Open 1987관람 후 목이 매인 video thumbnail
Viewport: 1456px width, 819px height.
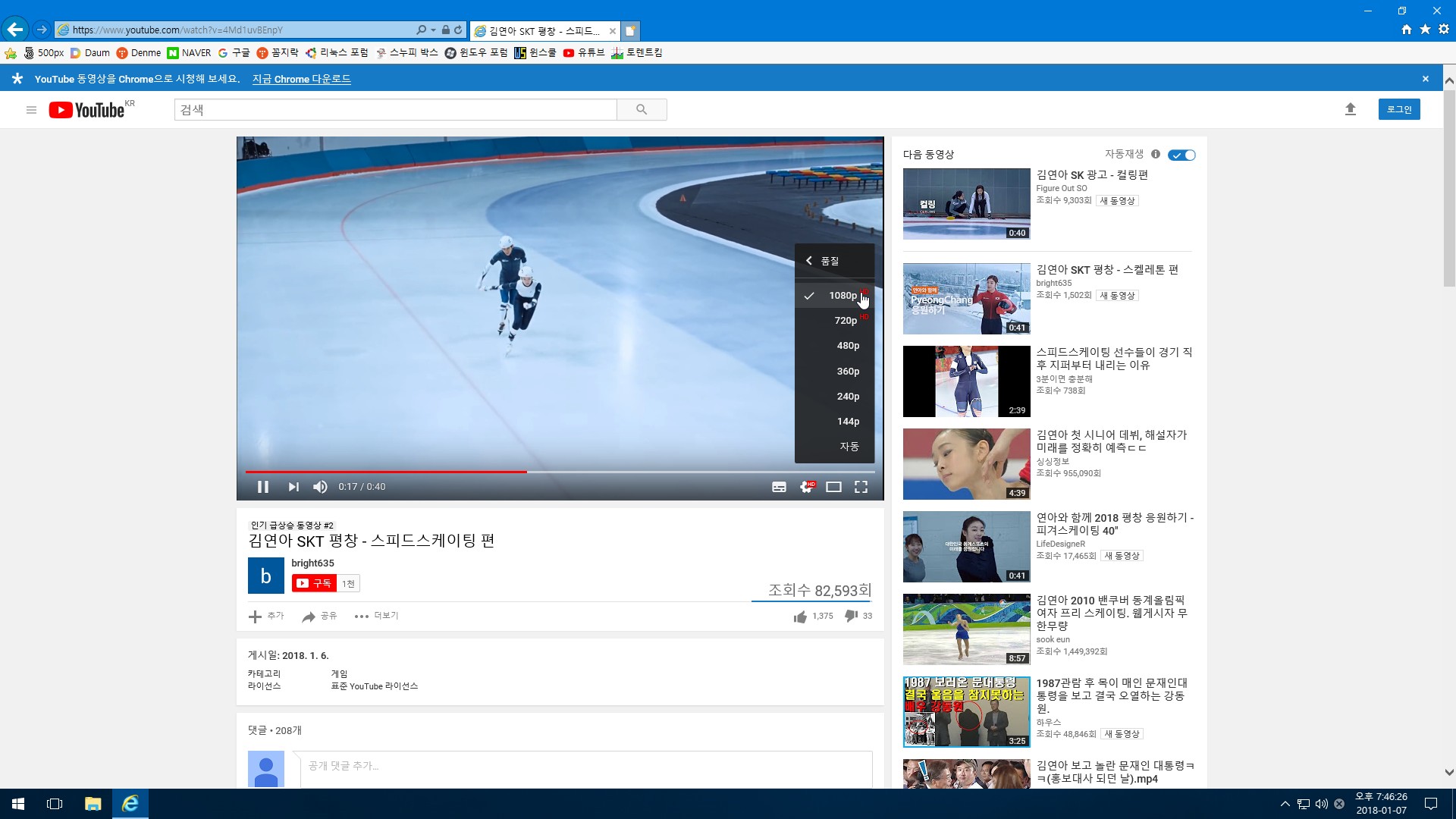(x=966, y=712)
